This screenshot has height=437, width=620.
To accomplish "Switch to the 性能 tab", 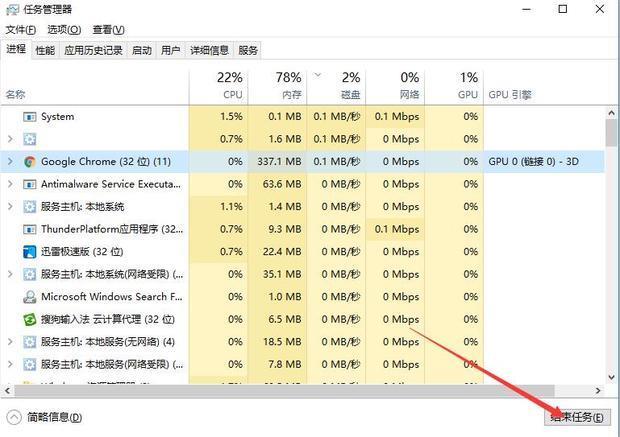I will pyautogui.click(x=45, y=50).
